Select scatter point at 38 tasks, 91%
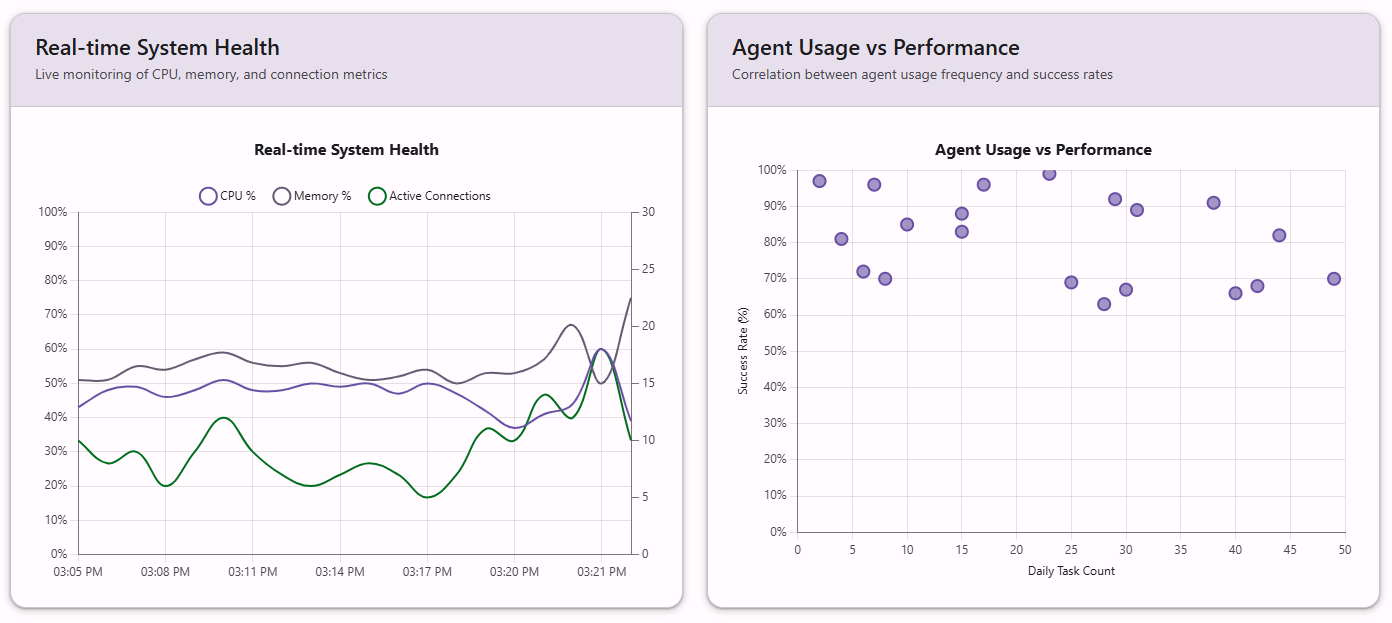 [x=1214, y=203]
